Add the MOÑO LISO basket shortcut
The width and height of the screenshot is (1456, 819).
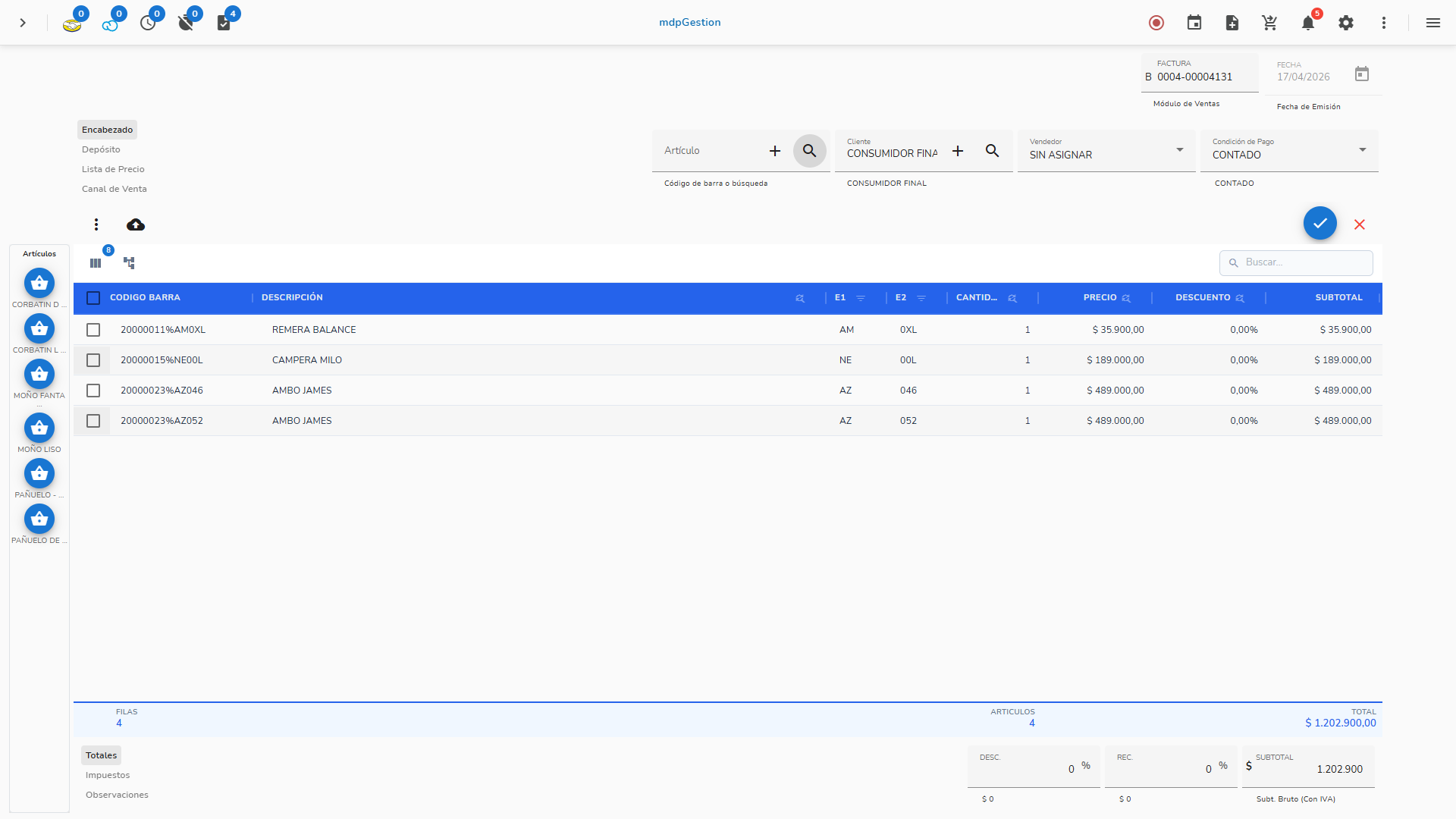[39, 428]
